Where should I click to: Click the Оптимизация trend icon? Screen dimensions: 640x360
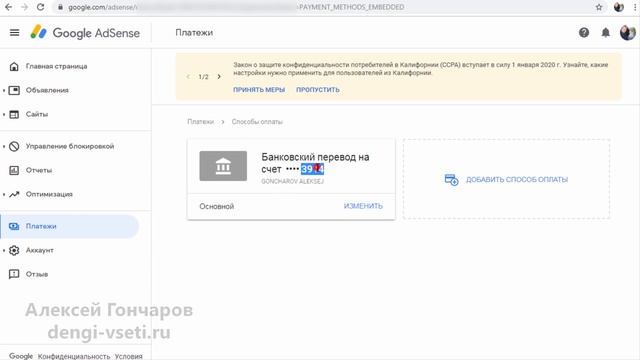coord(14,194)
